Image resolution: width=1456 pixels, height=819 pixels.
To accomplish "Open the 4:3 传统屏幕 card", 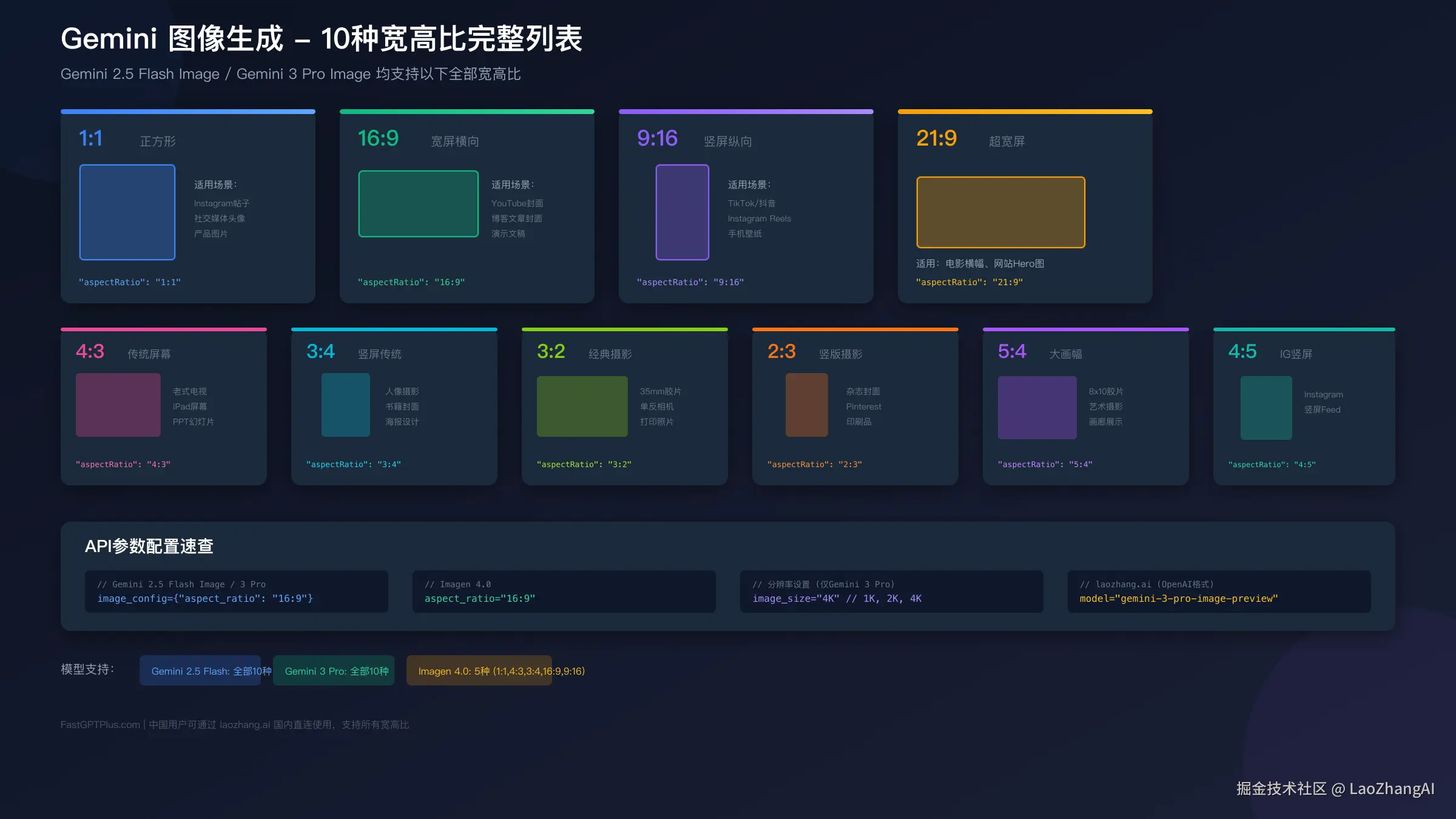I will pos(163,406).
